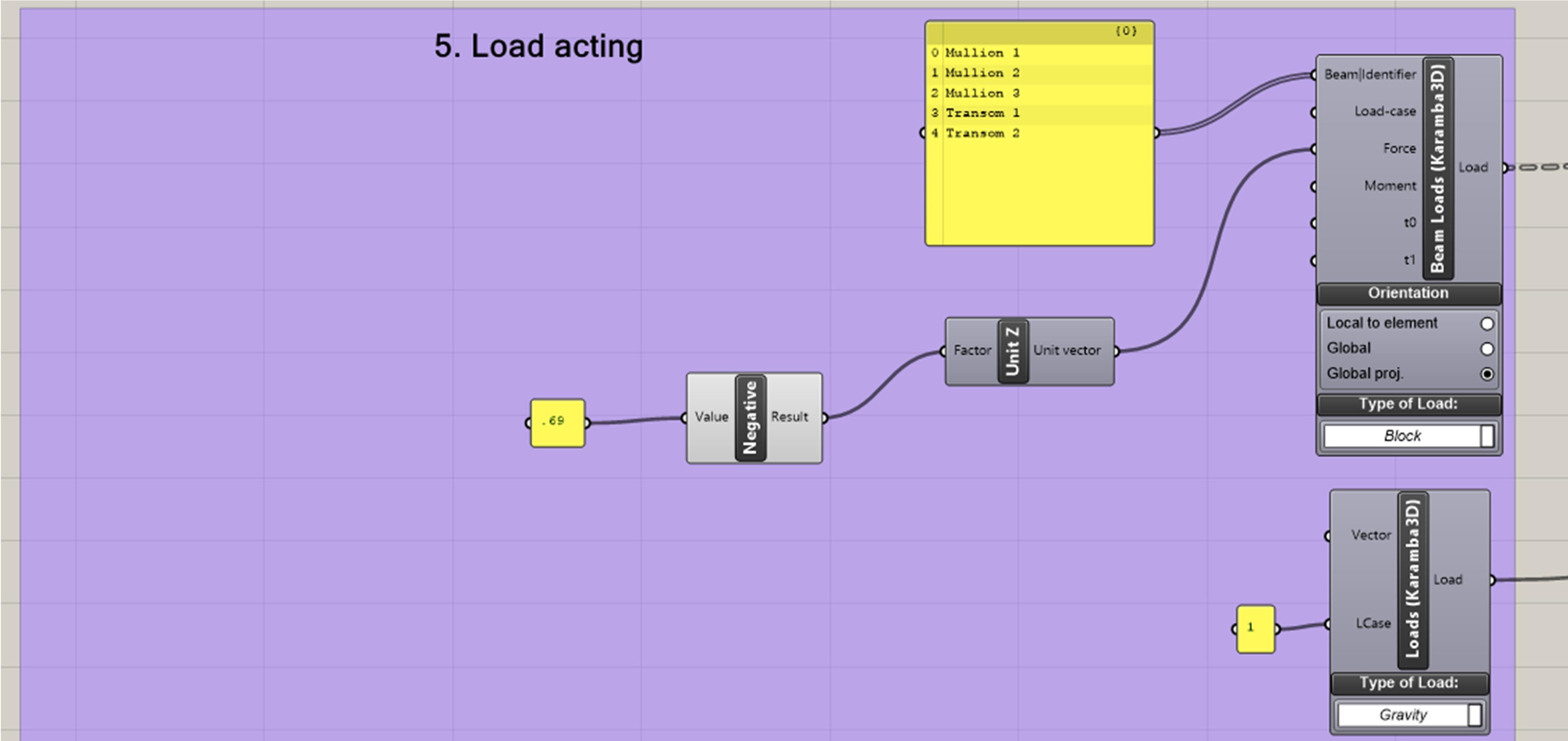Image resolution: width=1568 pixels, height=741 pixels.
Task: Click the Negative component name bar
Action: click(751, 418)
